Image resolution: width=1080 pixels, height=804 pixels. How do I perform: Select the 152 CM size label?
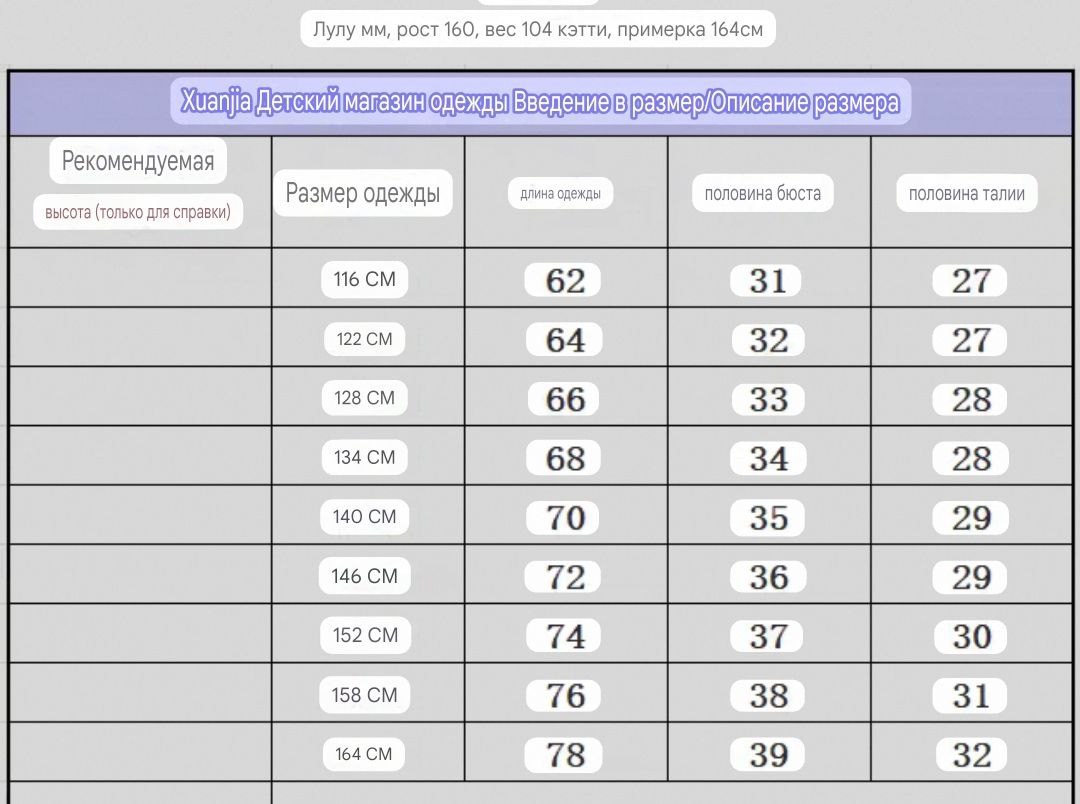(365, 635)
